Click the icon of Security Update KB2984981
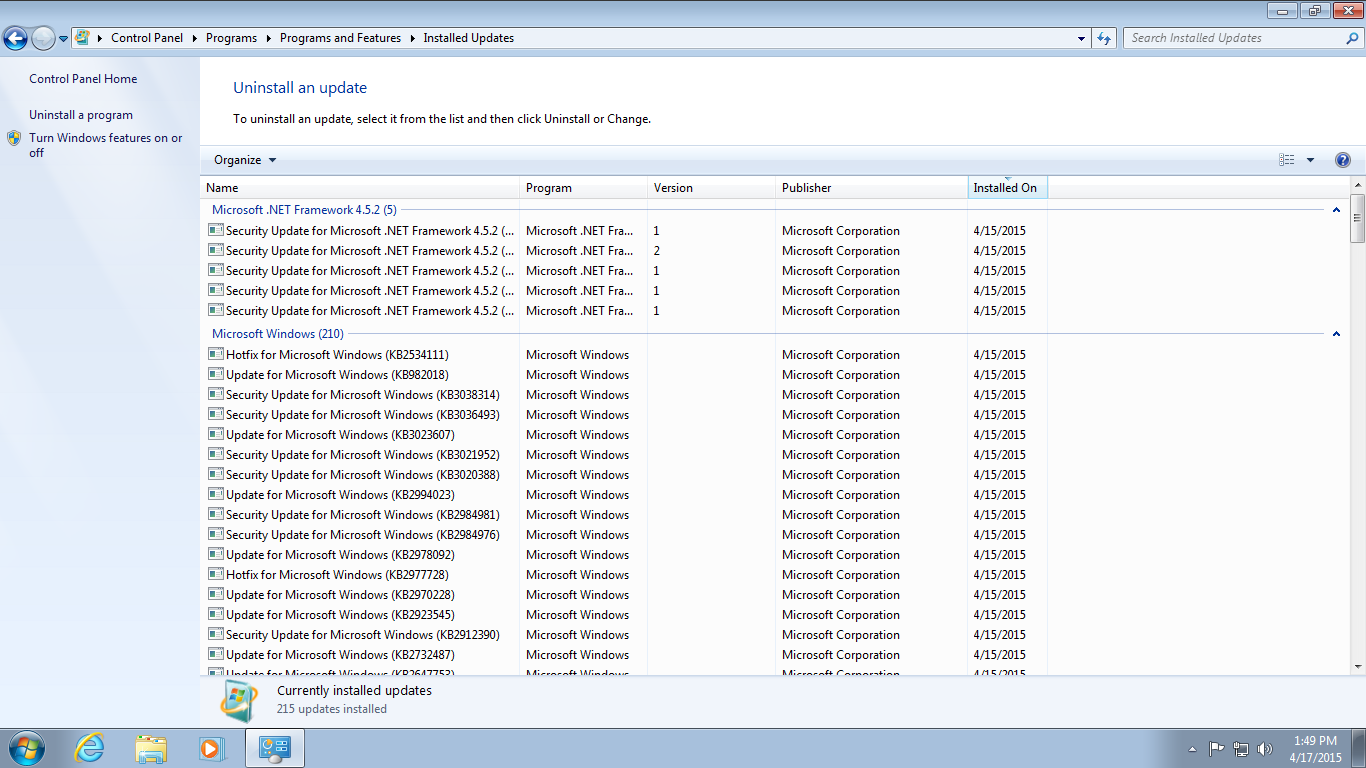1366x768 pixels. (x=216, y=514)
